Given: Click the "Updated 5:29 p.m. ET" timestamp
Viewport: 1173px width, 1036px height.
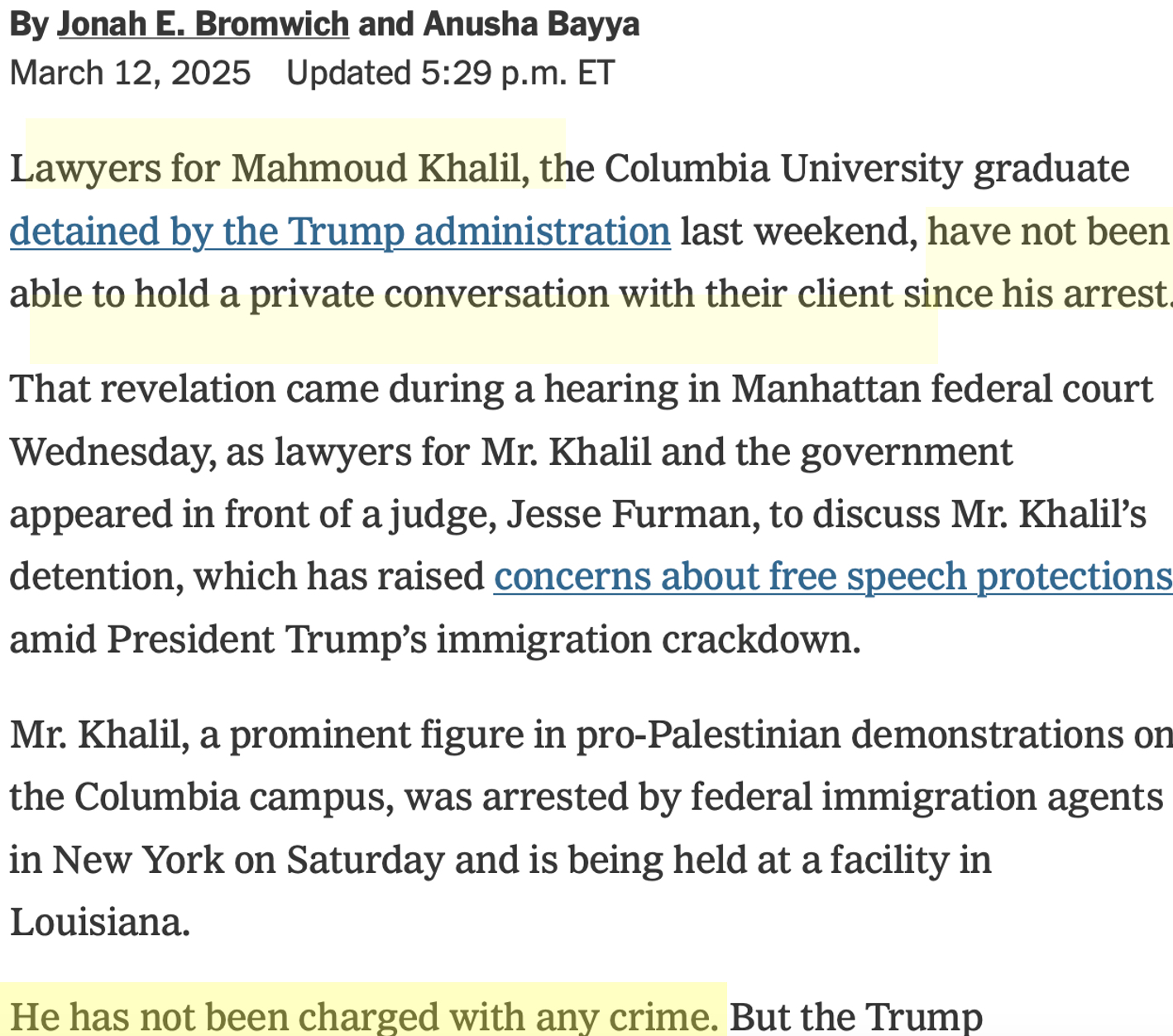Looking at the screenshot, I should click(450, 73).
